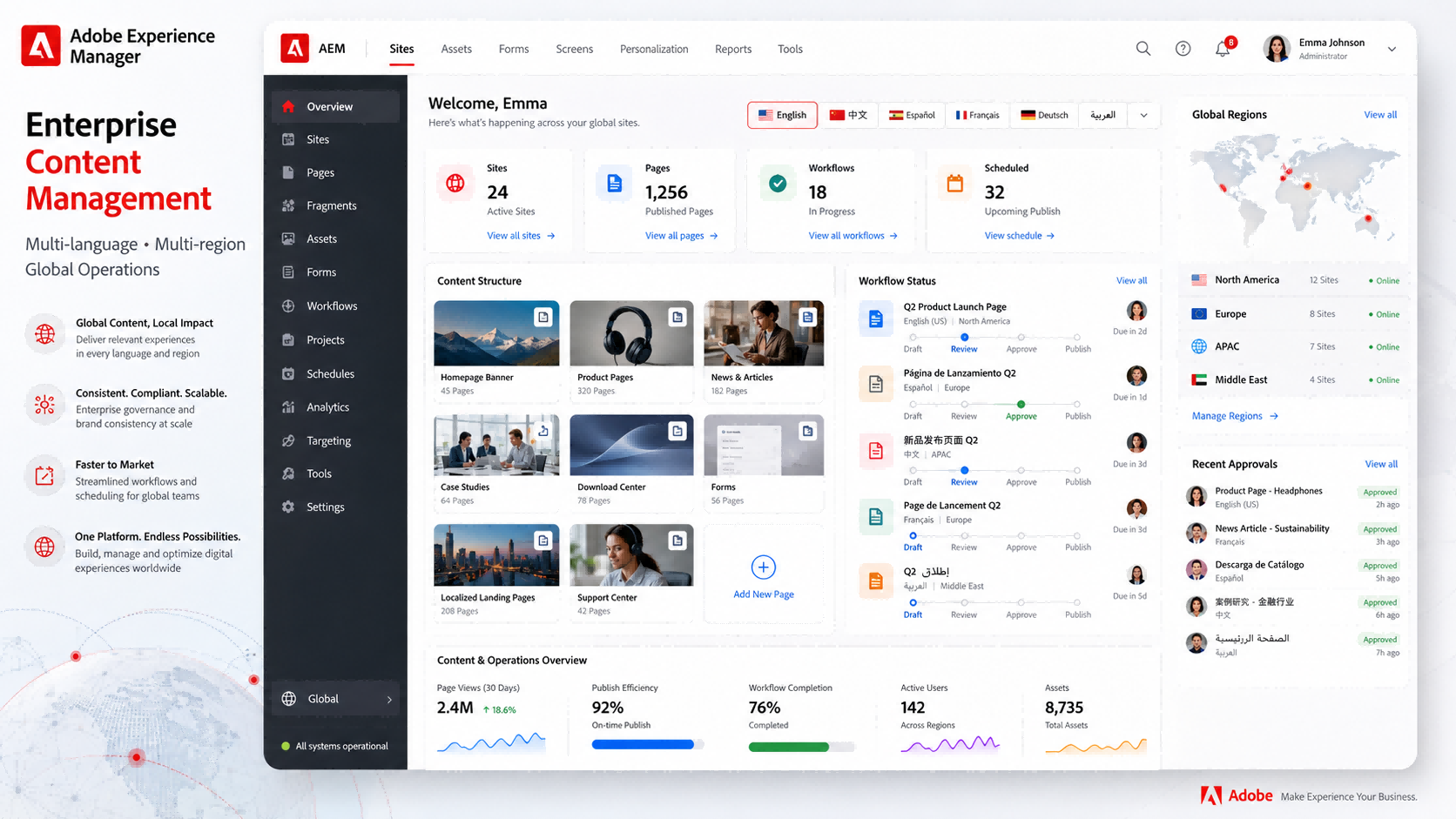Click Workflow Completion green progress bar
1456x819 pixels.
pyautogui.click(x=801, y=747)
